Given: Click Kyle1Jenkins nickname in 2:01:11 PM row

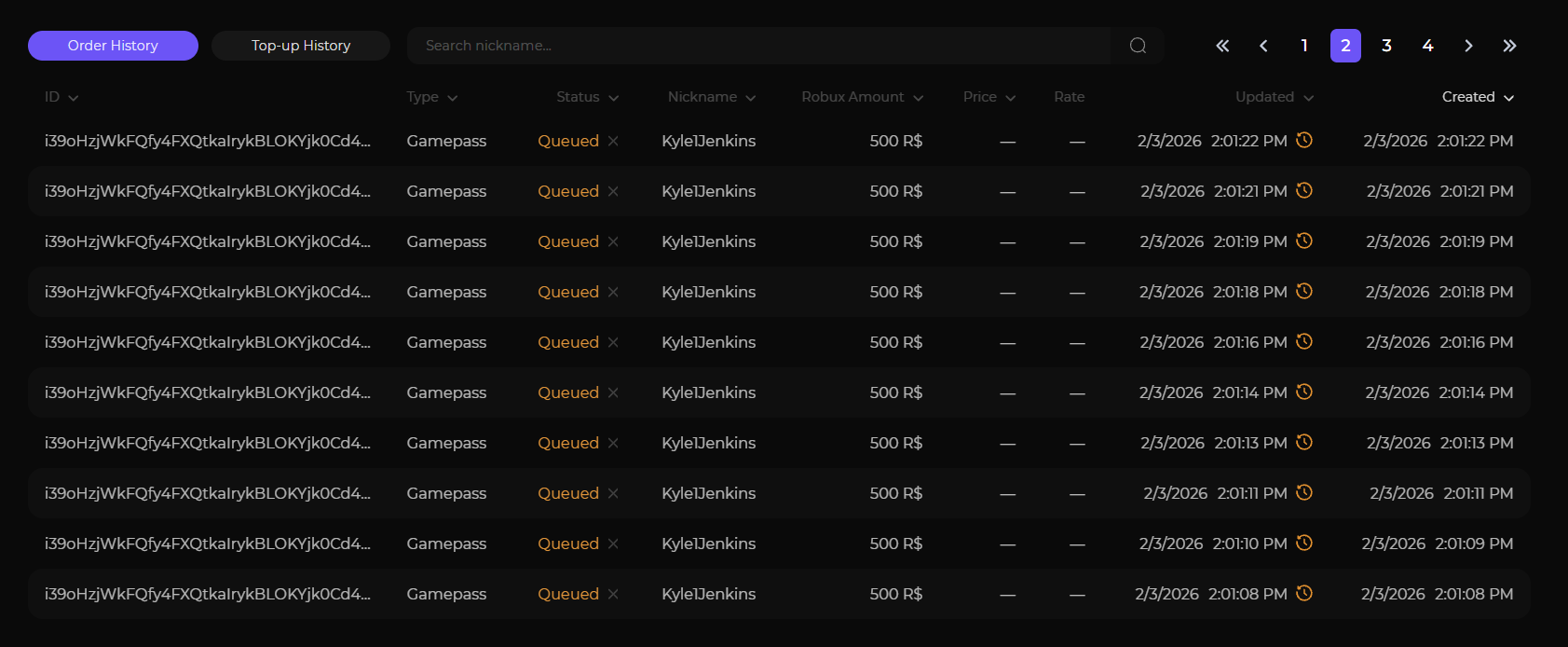Looking at the screenshot, I should click(x=709, y=493).
